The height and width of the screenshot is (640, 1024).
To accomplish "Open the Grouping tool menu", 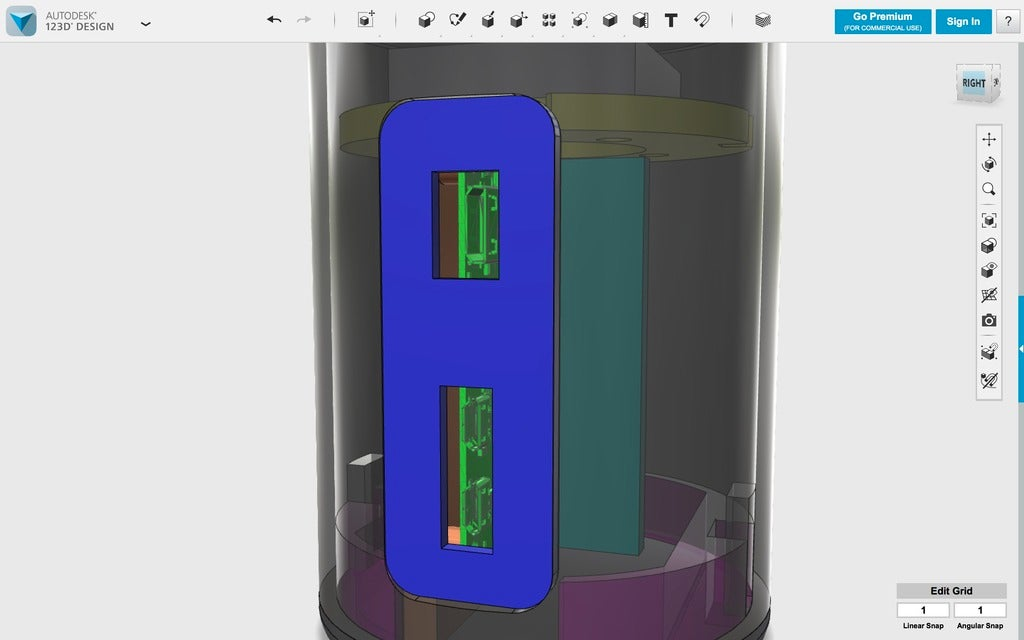I will coord(579,20).
